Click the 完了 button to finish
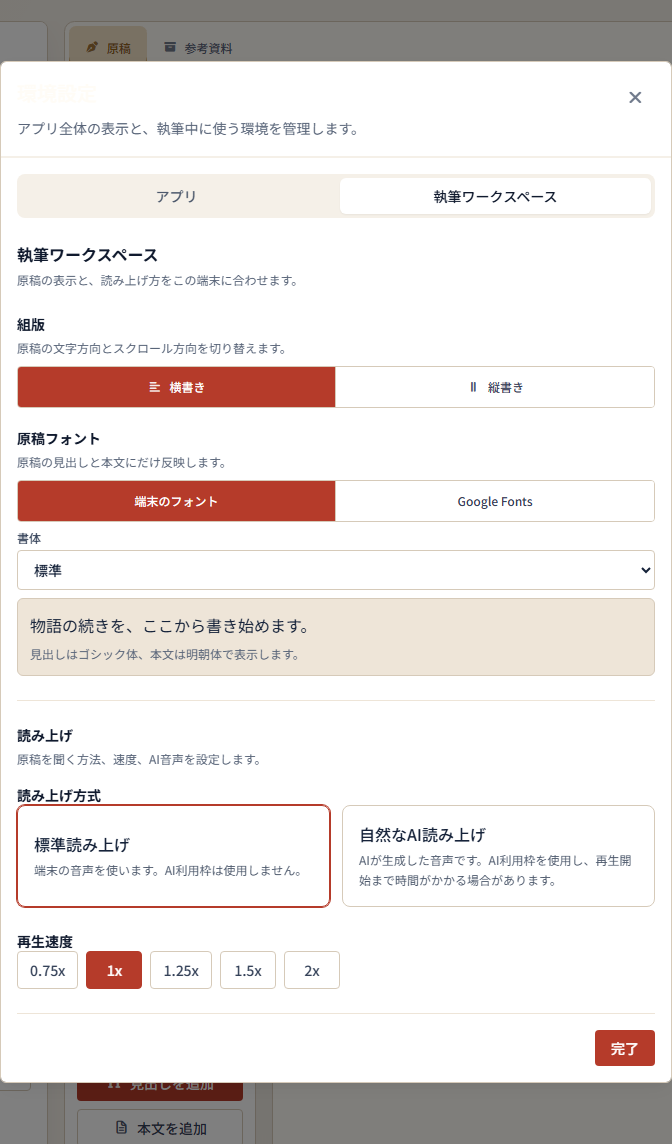 click(x=625, y=1048)
